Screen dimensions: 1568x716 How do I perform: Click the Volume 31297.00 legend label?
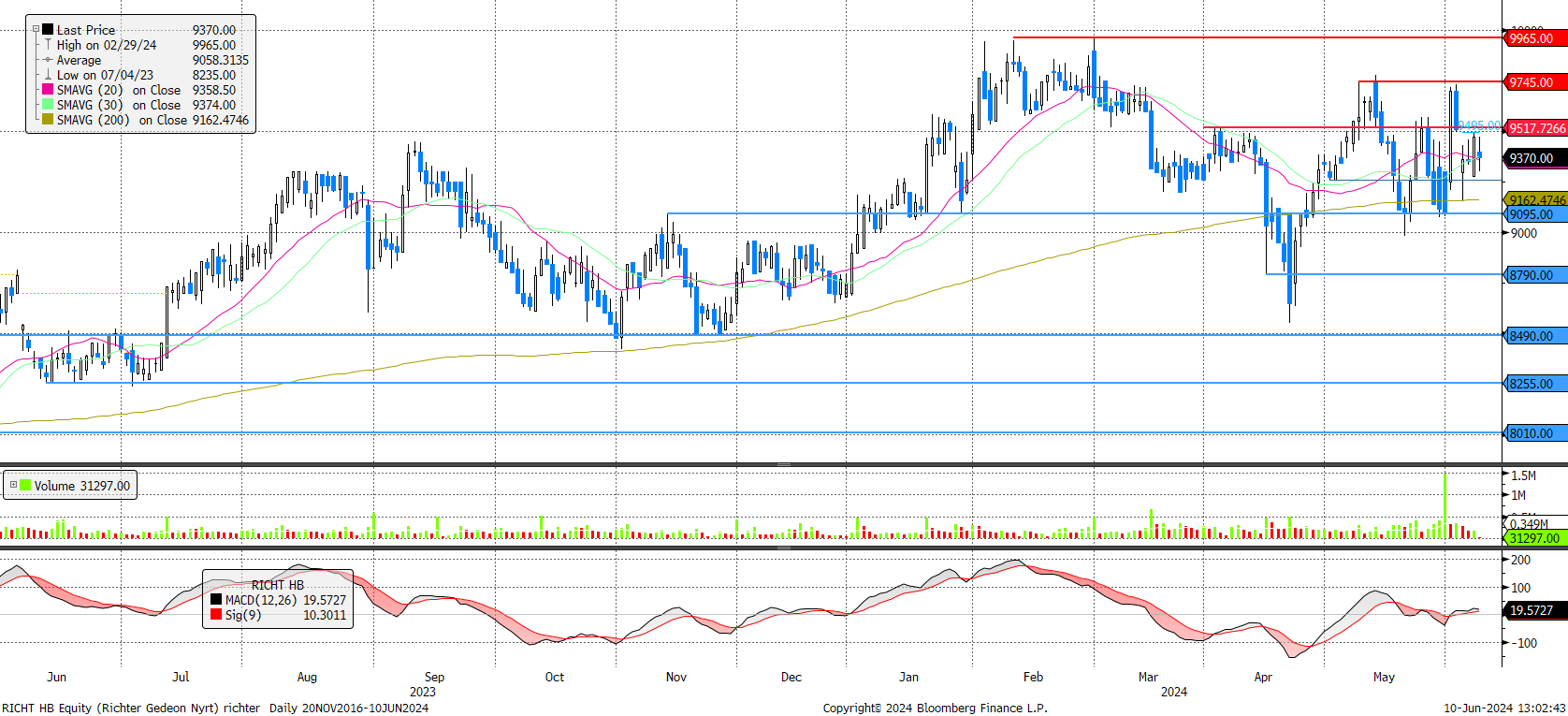click(82, 486)
